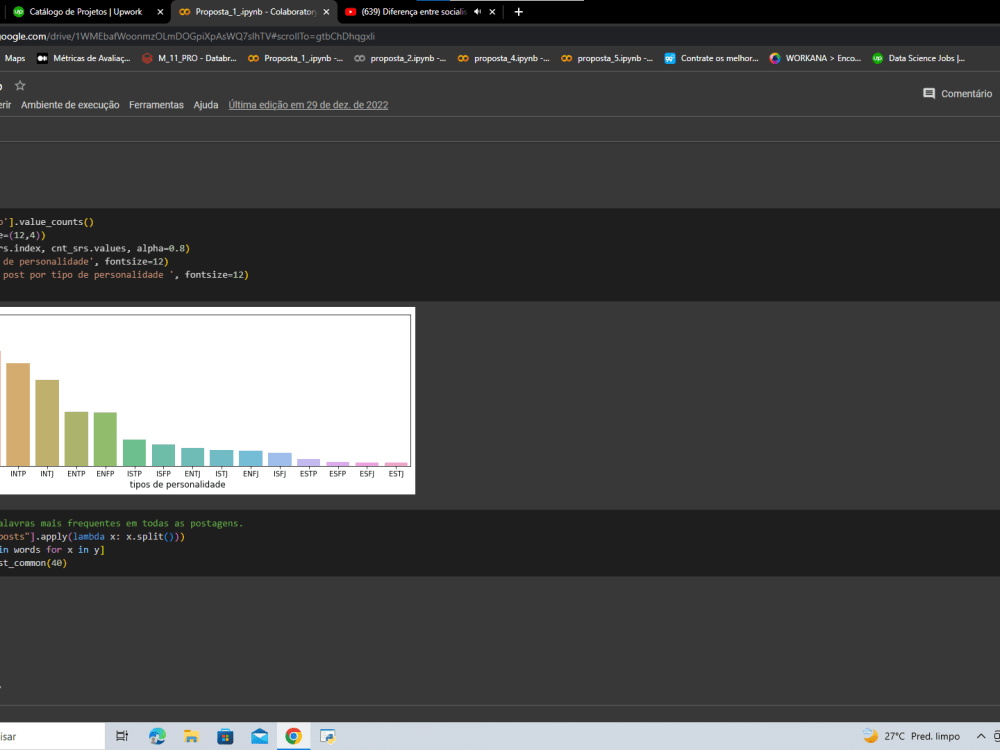Image resolution: width=1000 pixels, height=750 pixels.
Task: Launch Microsoft Store from the taskbar
Action: tap(225, 735)
